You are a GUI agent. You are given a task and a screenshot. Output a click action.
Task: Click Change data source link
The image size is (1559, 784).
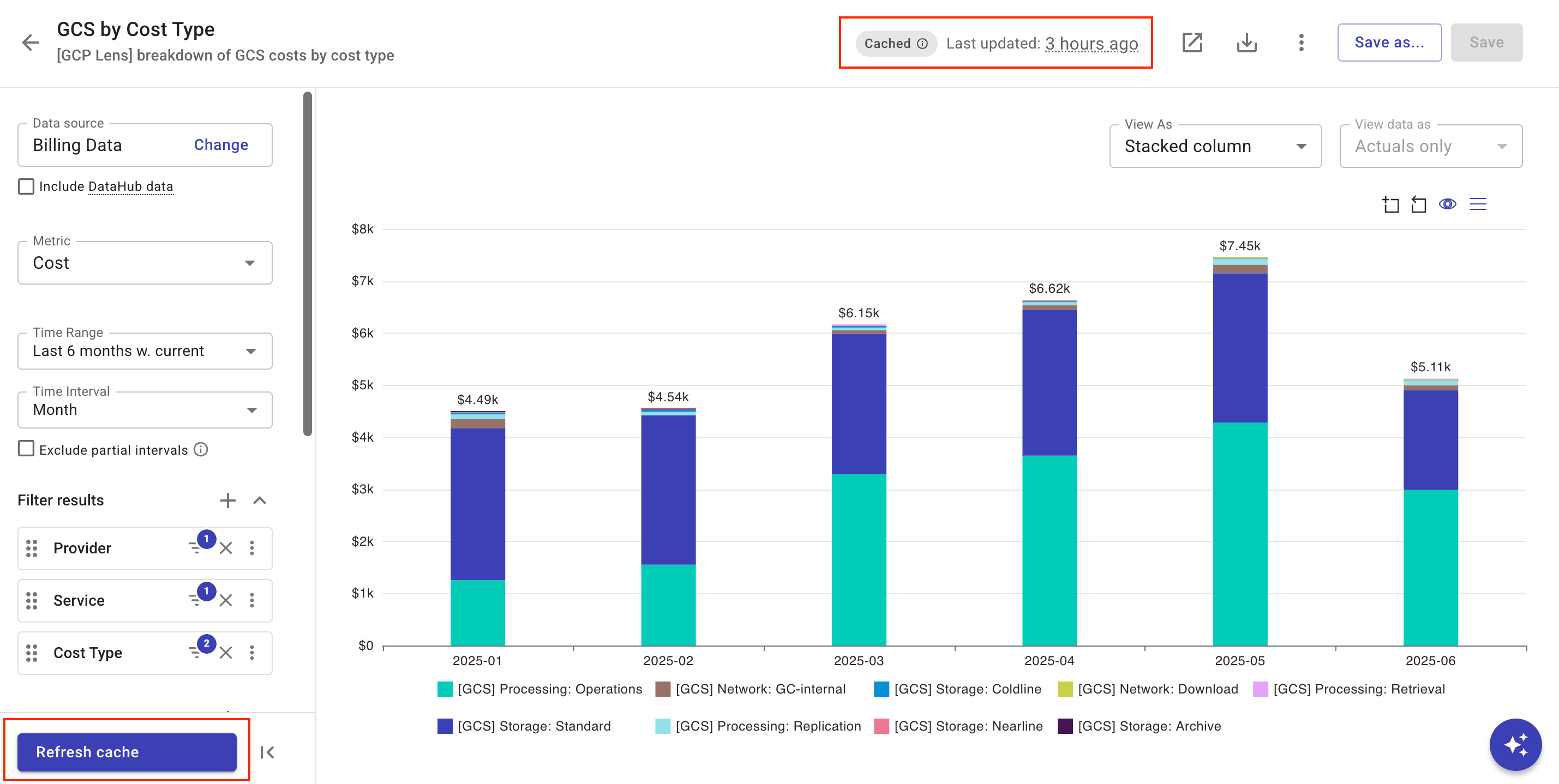tap(221, 145)
